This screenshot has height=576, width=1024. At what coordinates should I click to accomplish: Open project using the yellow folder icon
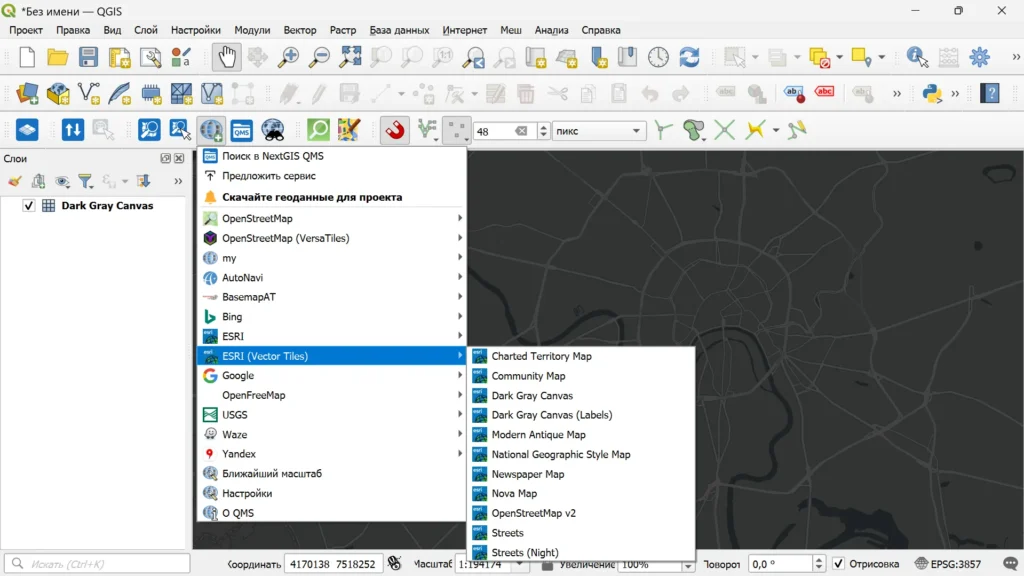(x=57, y=57)
